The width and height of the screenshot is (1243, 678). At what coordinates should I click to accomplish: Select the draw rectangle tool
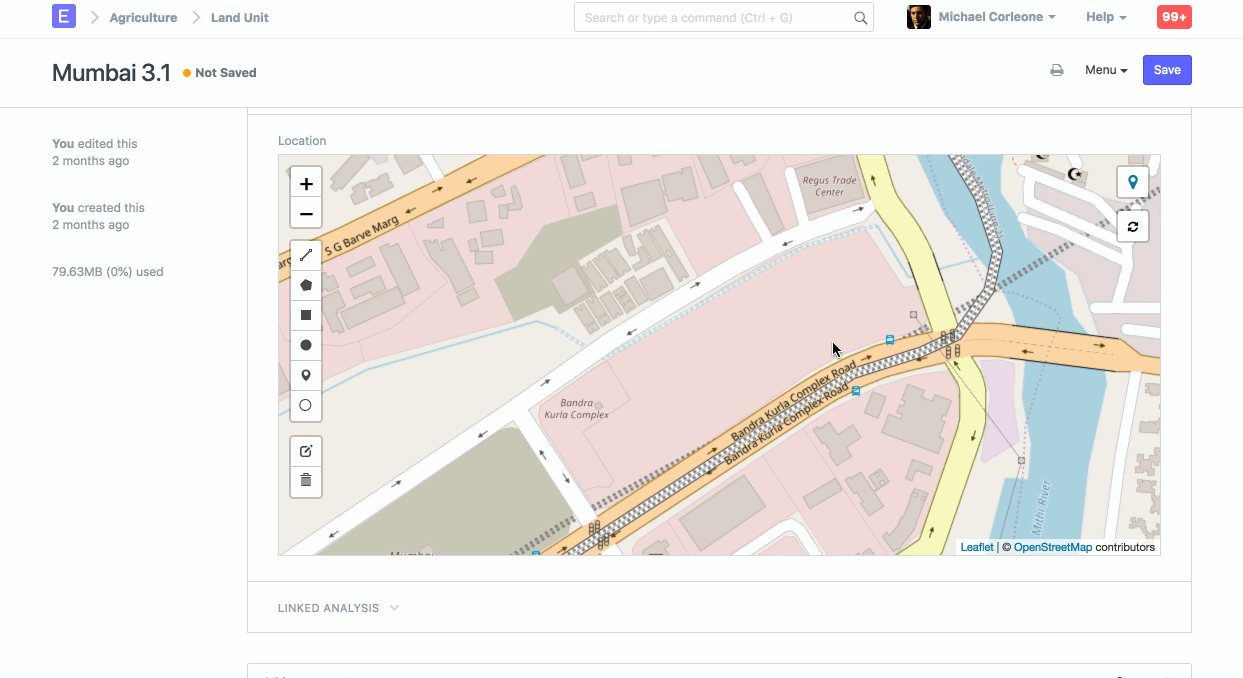pyautogui.click(x=306, y=315)
